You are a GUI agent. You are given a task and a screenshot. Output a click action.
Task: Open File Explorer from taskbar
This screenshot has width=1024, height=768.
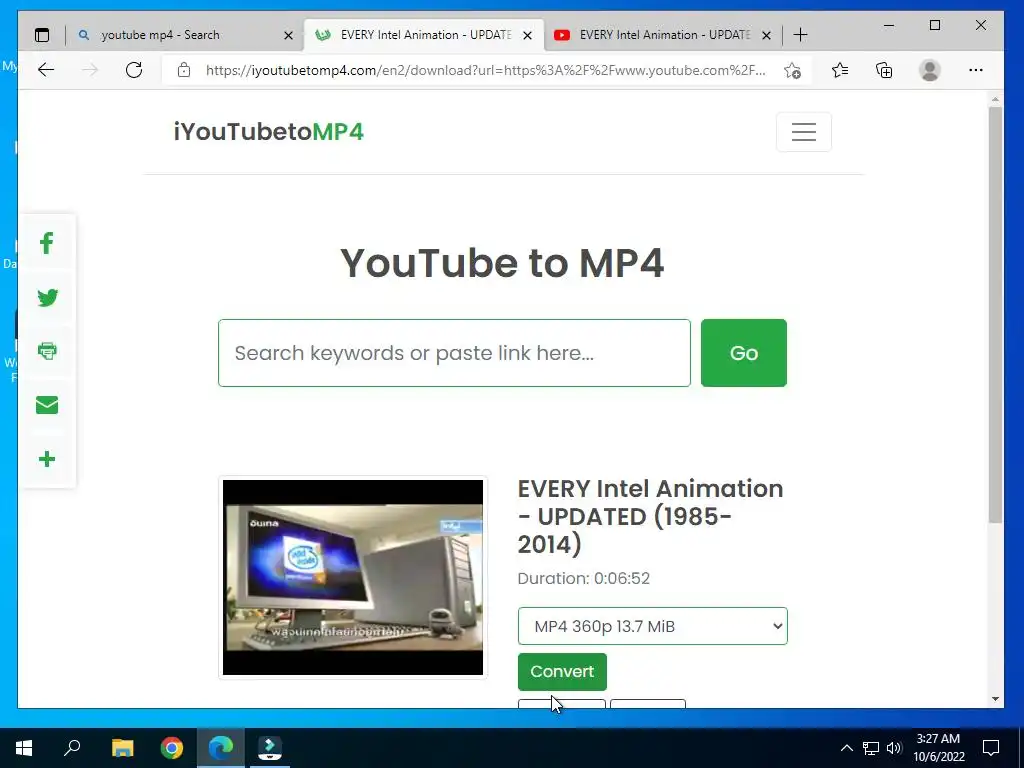[x=122, y=748]
